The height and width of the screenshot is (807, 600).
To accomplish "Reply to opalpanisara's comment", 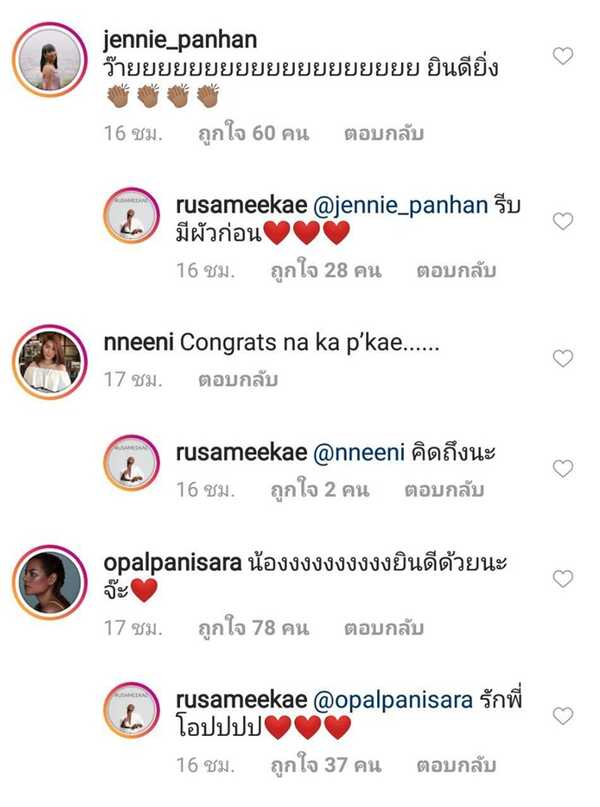I will click(x=384, y=628).
